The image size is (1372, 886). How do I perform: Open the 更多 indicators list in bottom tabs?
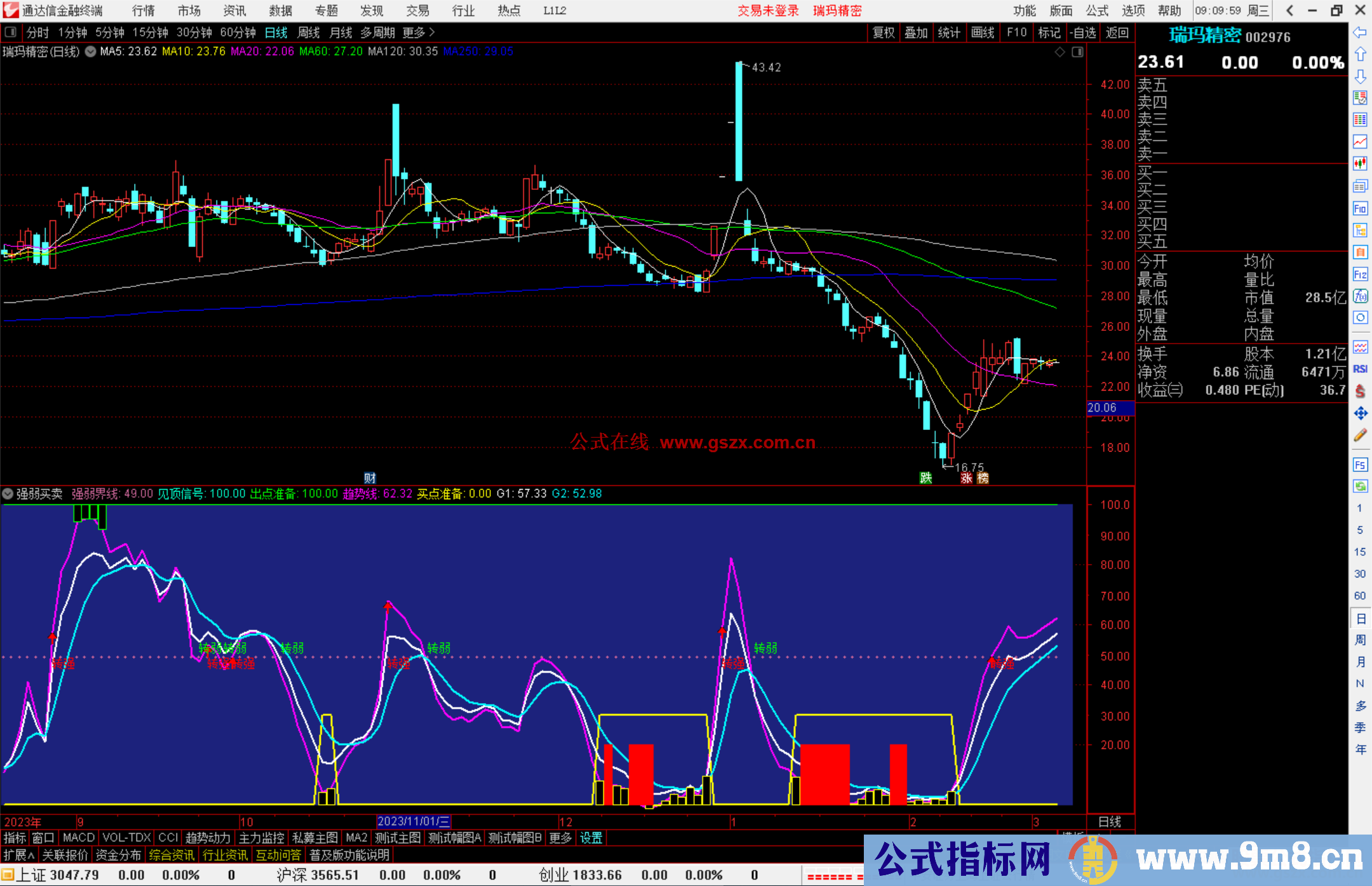[x=560, y=838]
